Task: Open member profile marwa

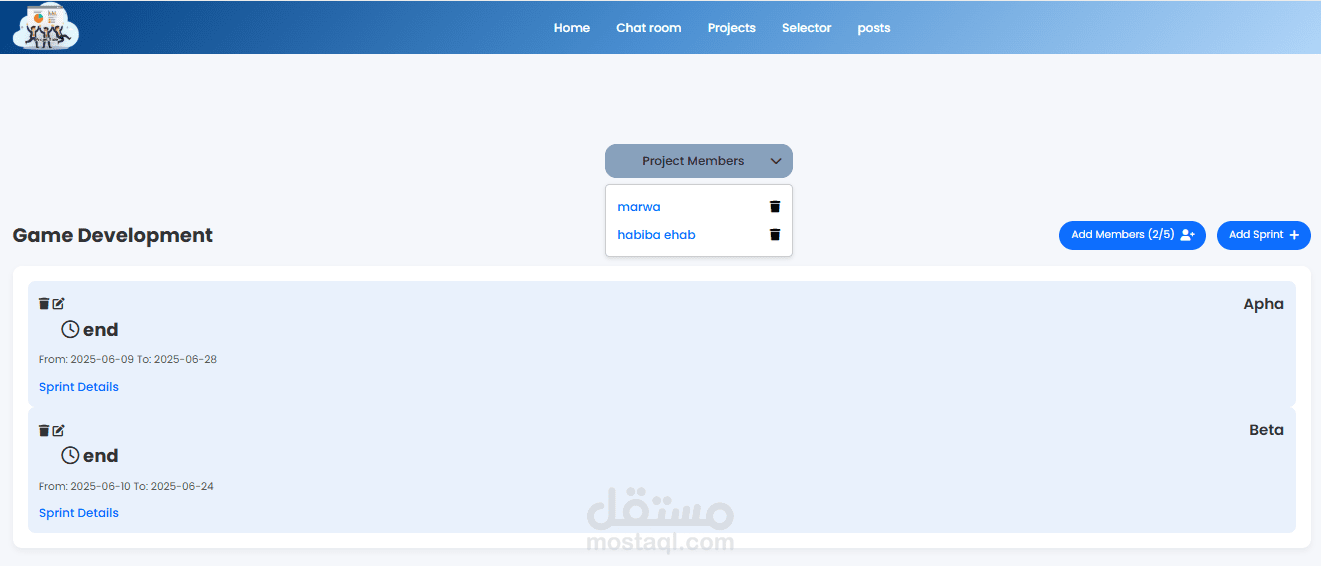Action: point(639,207)
